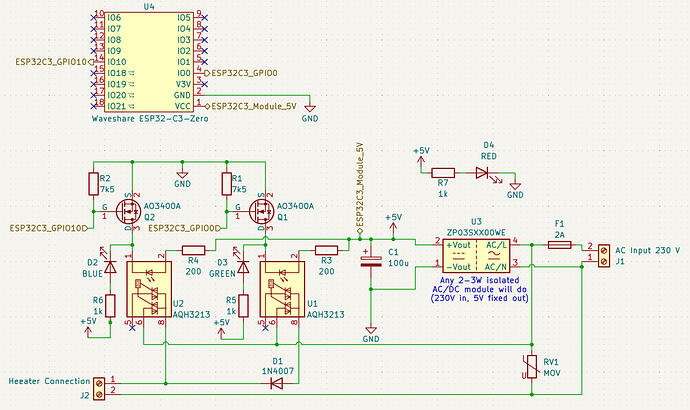Click the blue AC/DC module note text
This screenshot has width=690, height=410.
click(479, 289)
